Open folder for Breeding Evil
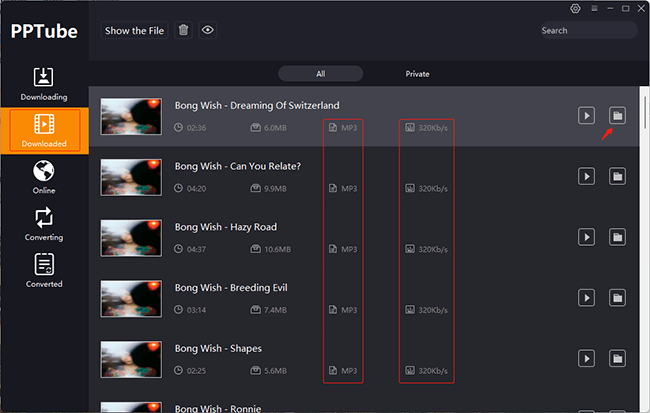Screen dimensions: 650x413 pyautogui.click(x=617, y=298)
